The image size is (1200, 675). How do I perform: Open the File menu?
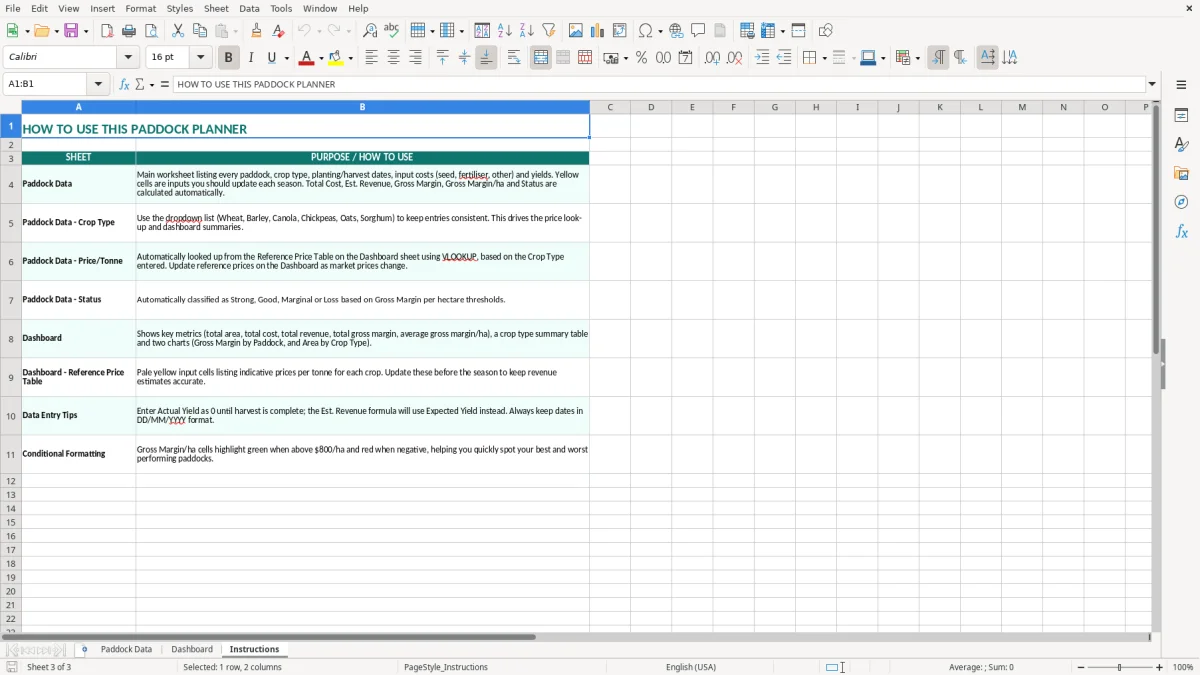coord(12,8)
